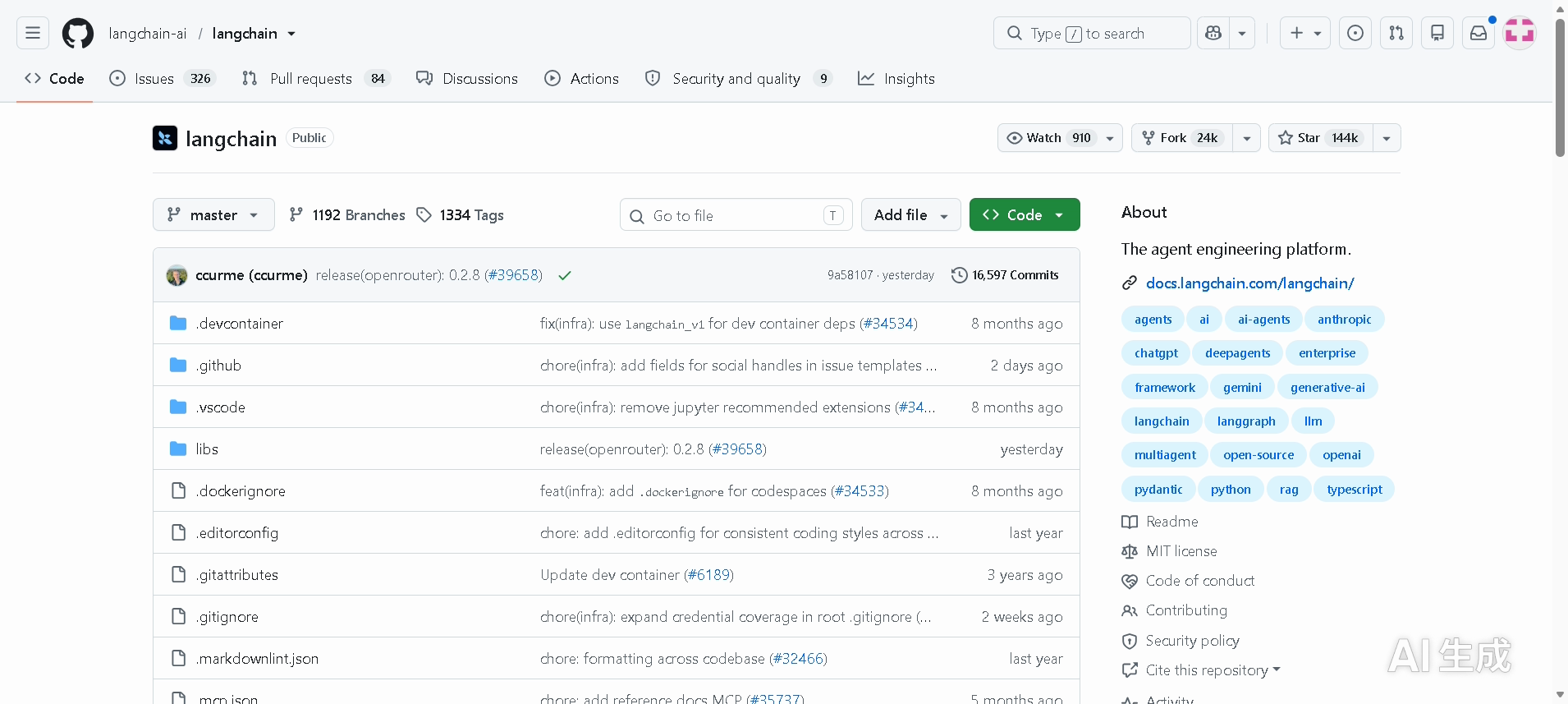Viewport: 1568px width, 704px height.
Task: Expand the master branch selector
Action: [213, 215]
